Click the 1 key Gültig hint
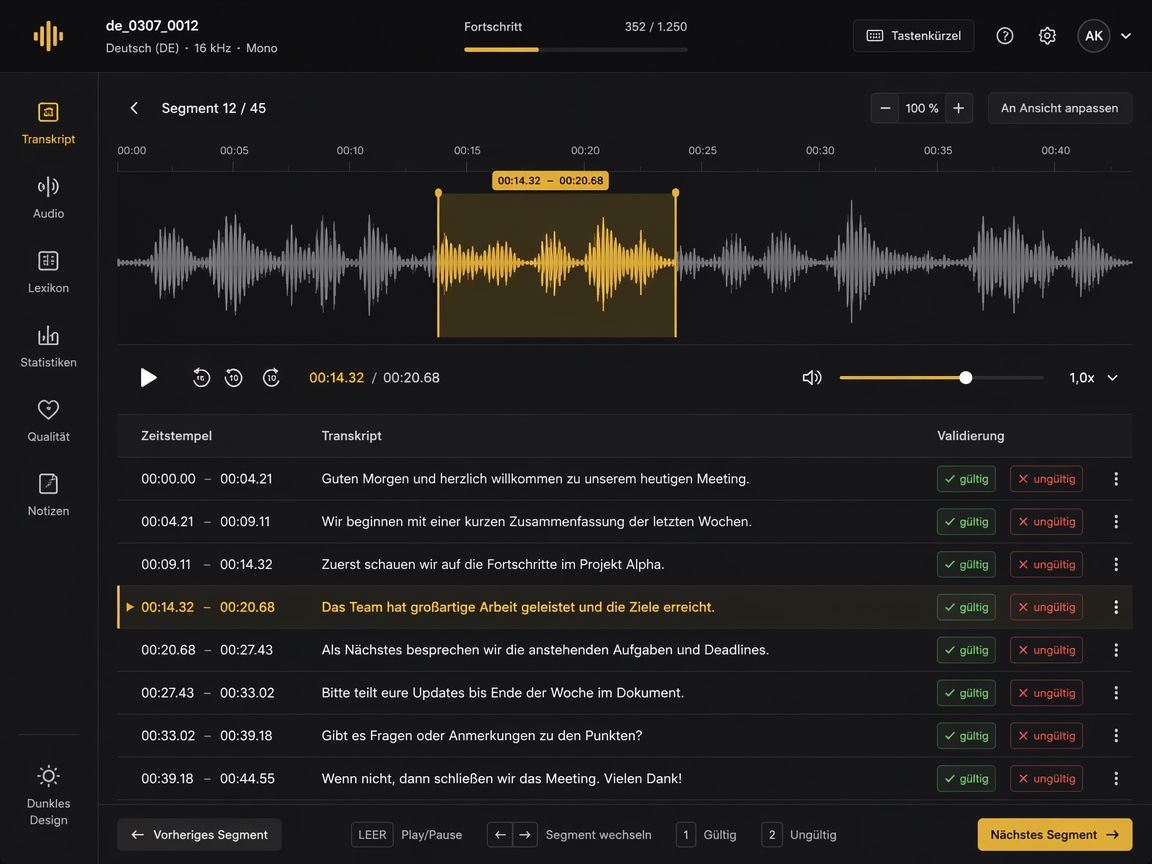Viewport: 1152px width, 864px height. tap(685, 835)
